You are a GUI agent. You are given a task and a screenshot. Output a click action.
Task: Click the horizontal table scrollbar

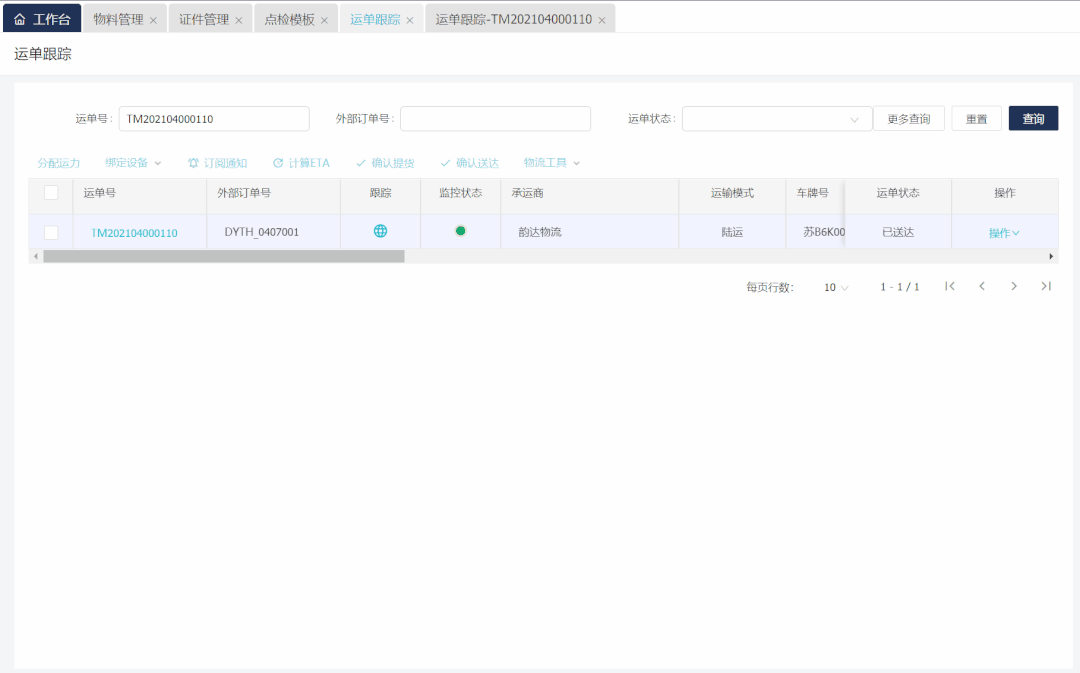click(224, 256)
